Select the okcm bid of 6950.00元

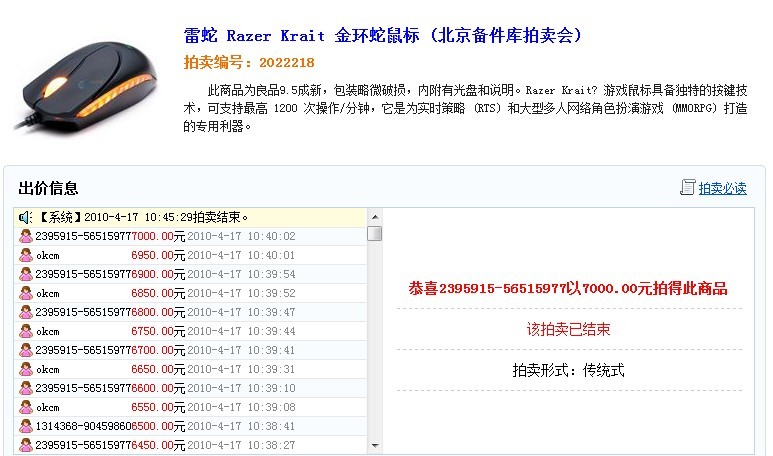[x=158, y=255]
